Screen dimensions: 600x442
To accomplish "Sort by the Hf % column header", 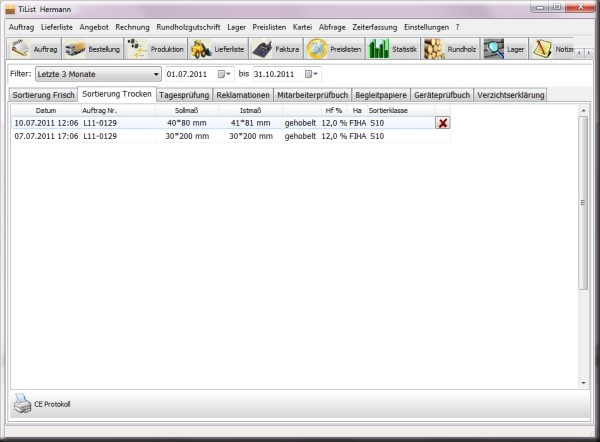I will click(x=334, y=111).
